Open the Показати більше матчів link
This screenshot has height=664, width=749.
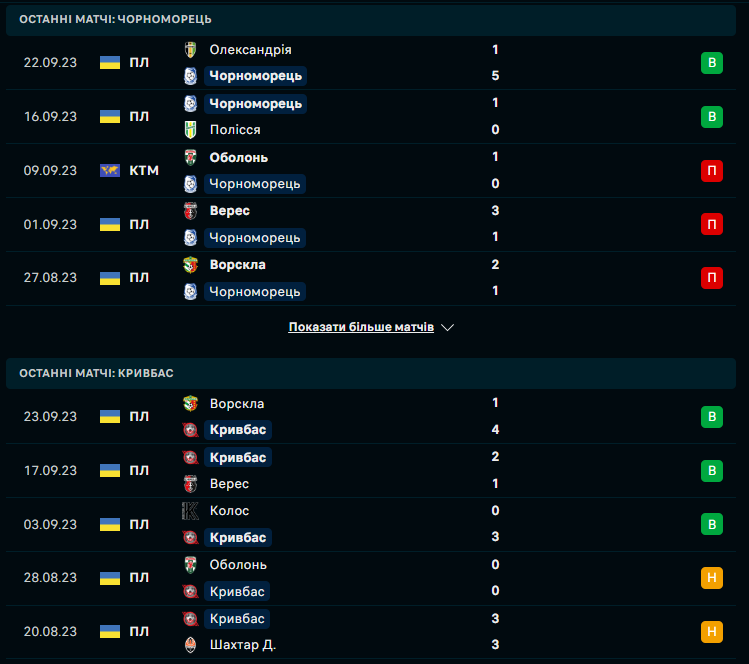(361, 327)
